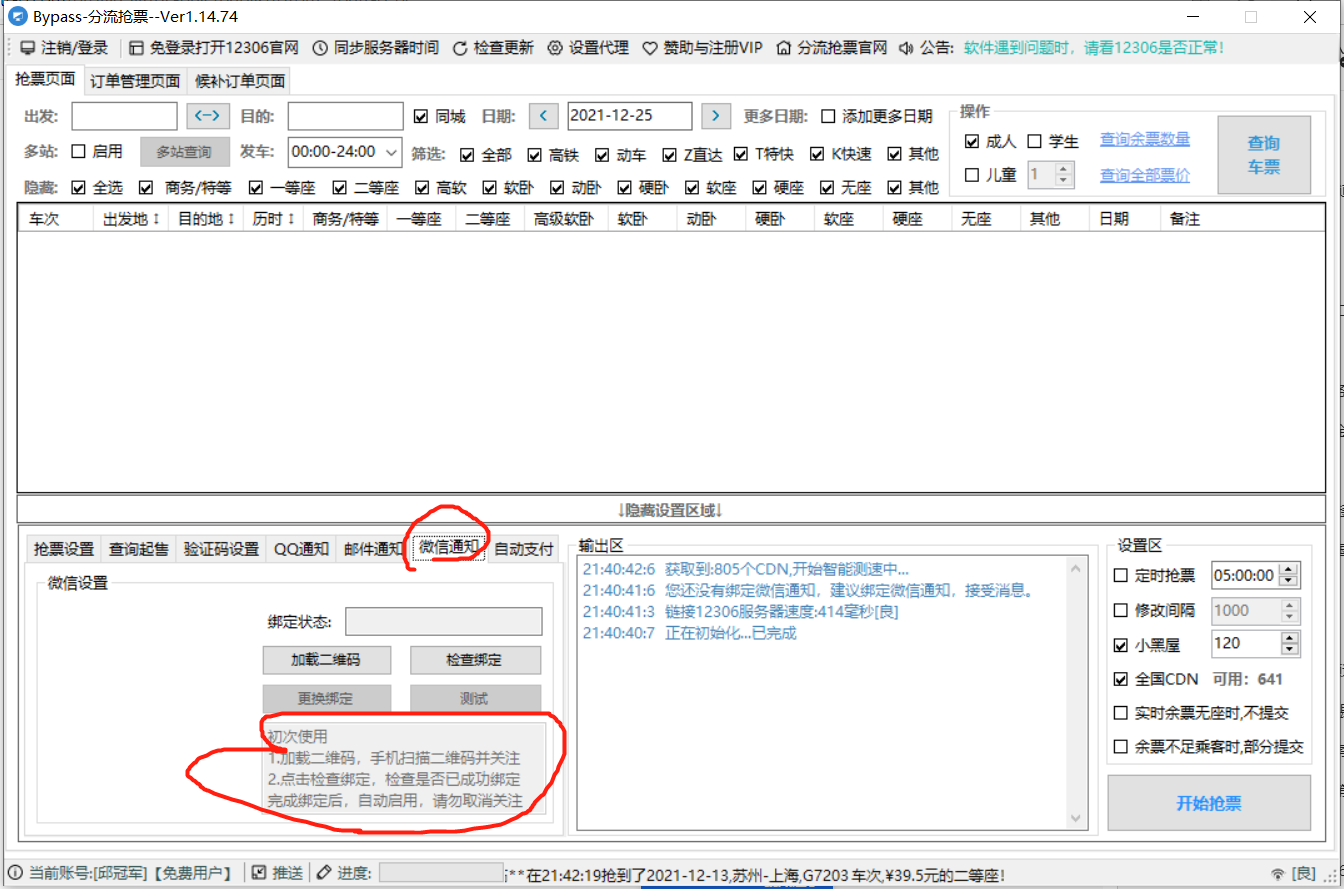The height and width of the screenshot is (889, 1344).
Task: Open 设置代理 gear icon
Action: (x=555, y=48)
